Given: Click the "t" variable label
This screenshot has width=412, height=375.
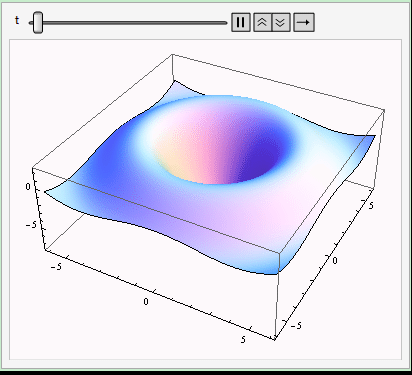Looking at the screenshot, I should click(x=17, y=20).
